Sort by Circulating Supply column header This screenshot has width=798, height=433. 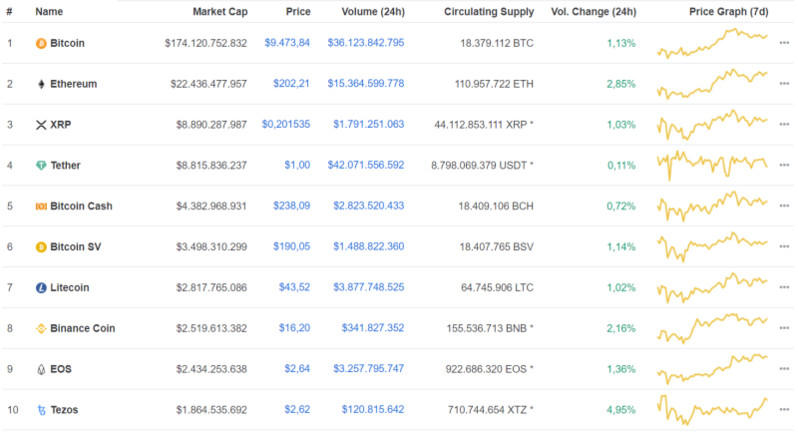pyautogui.click(x=484, y=12)
